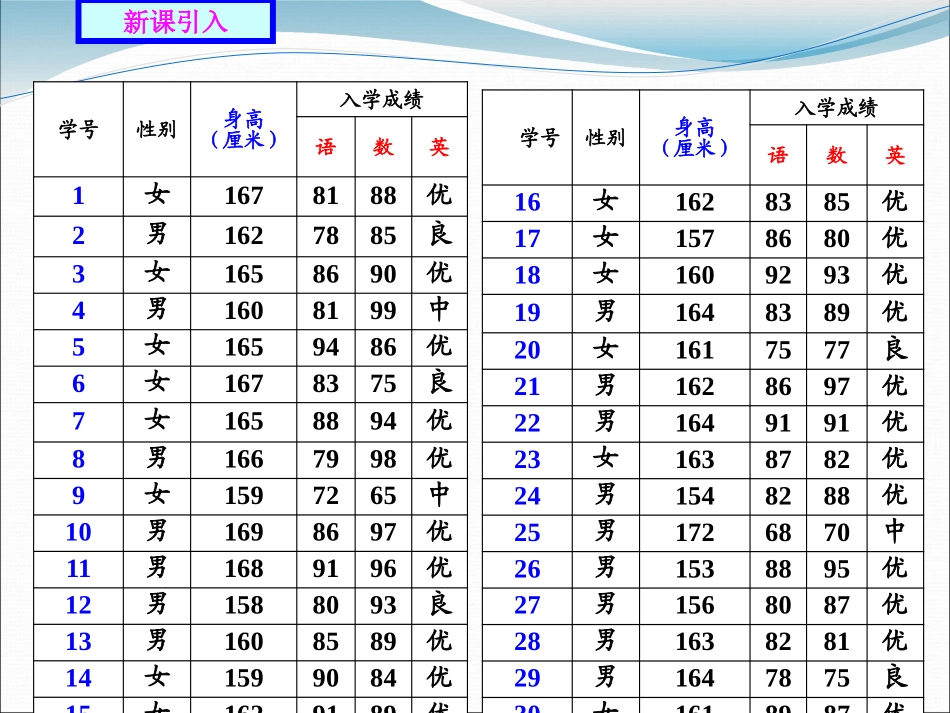The width and height of the screenshot is (950, 713).
Task: Click Chinese score 72 in student 9's row
Action: tap(325, 496)
